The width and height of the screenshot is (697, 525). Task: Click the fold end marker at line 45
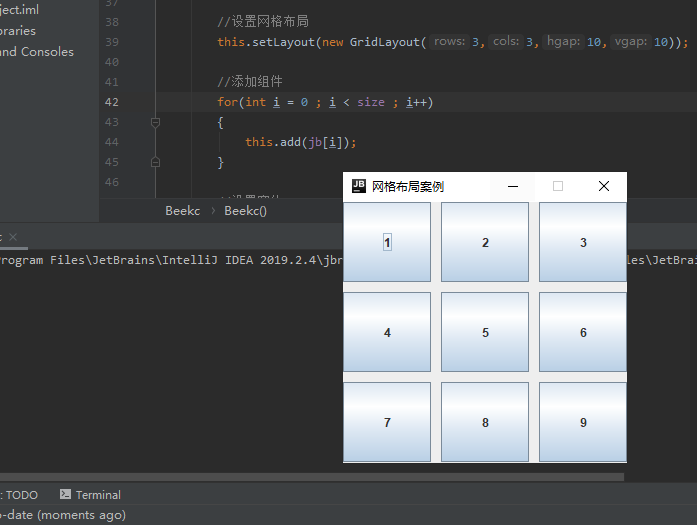[155, 162]
